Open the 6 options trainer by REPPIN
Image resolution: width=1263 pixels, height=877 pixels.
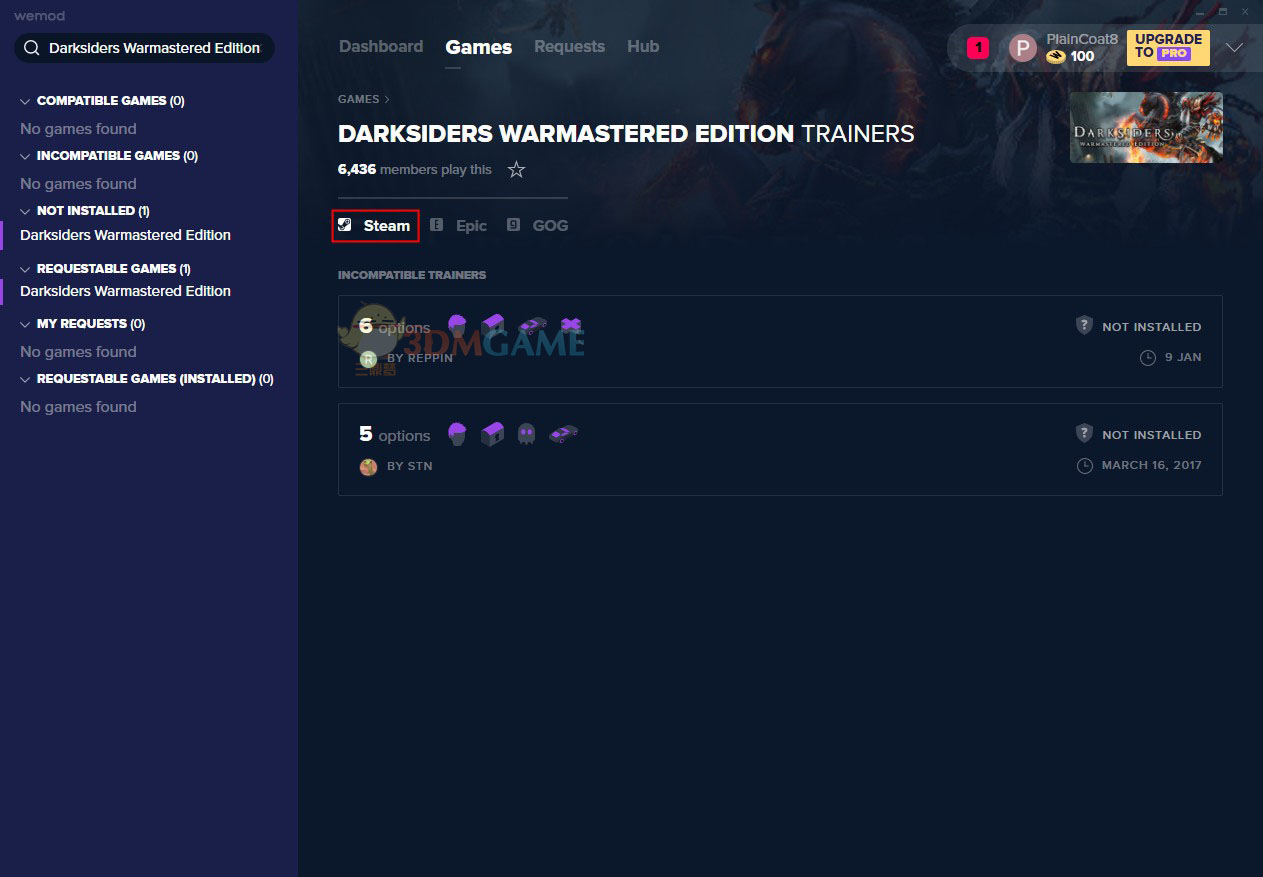(780, 342)
